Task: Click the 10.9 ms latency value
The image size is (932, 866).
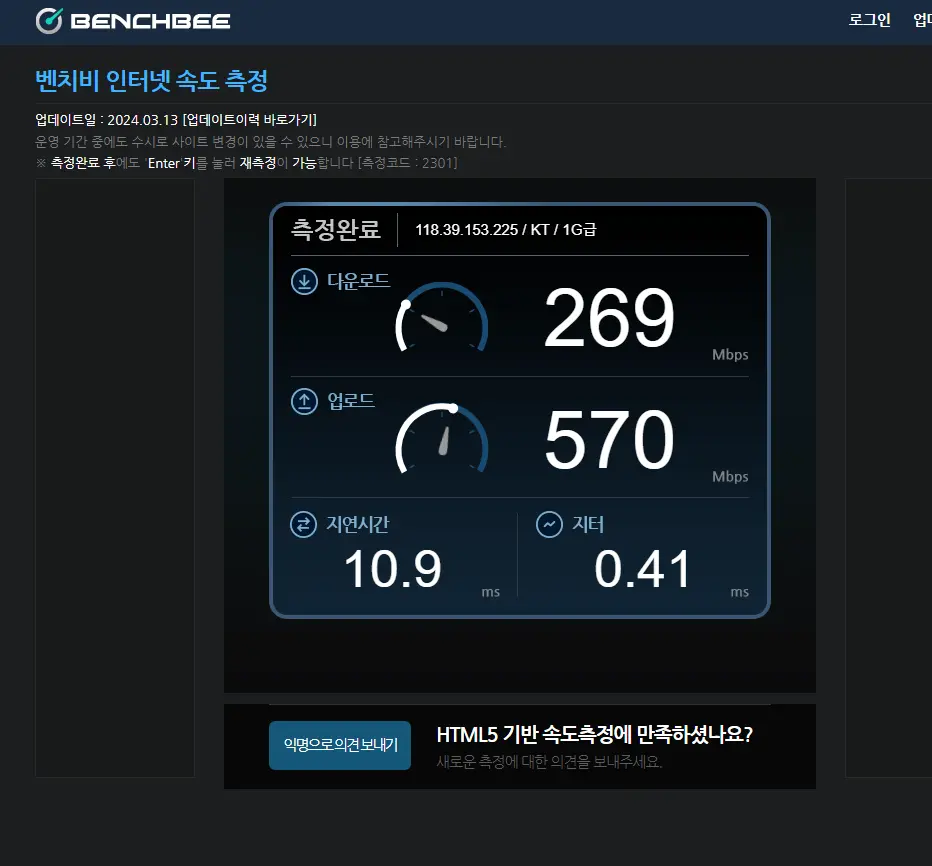Action: pos(393,569)
